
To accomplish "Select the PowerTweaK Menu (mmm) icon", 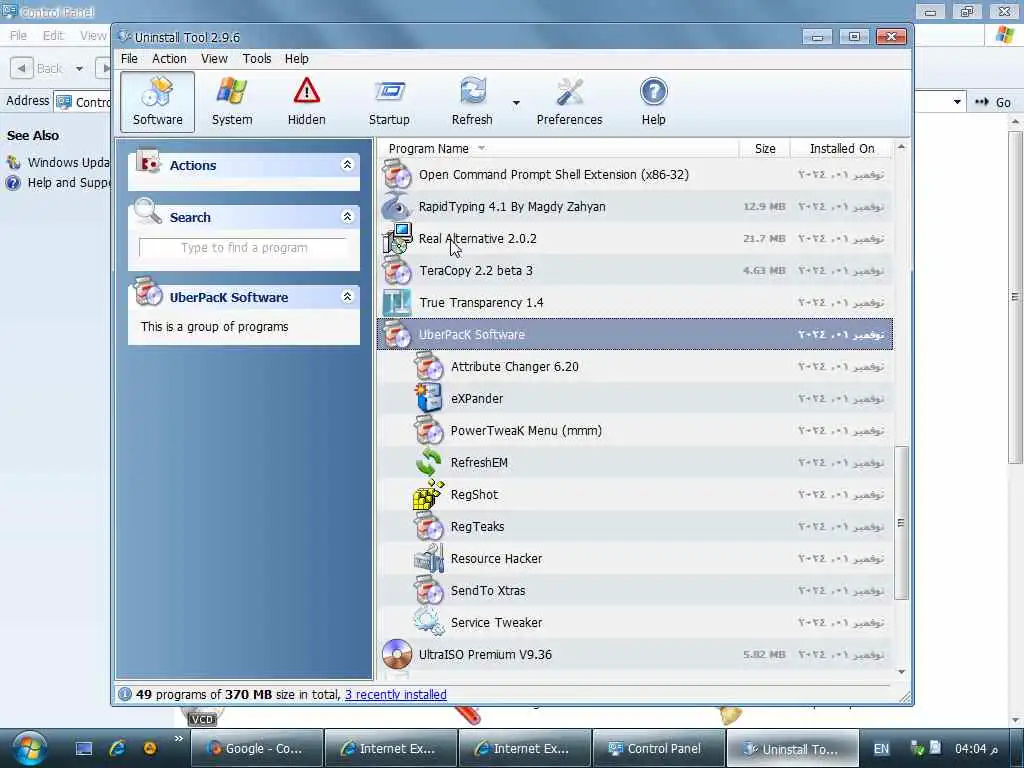I will (428, 430).
